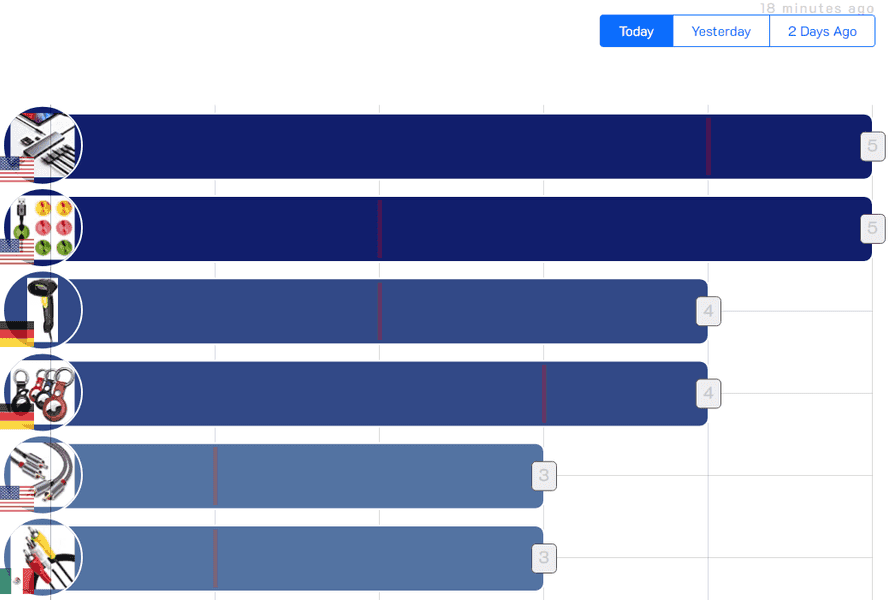Click the US flag beside the cable clips
This screenshot has height=600, width=894.
16,251
